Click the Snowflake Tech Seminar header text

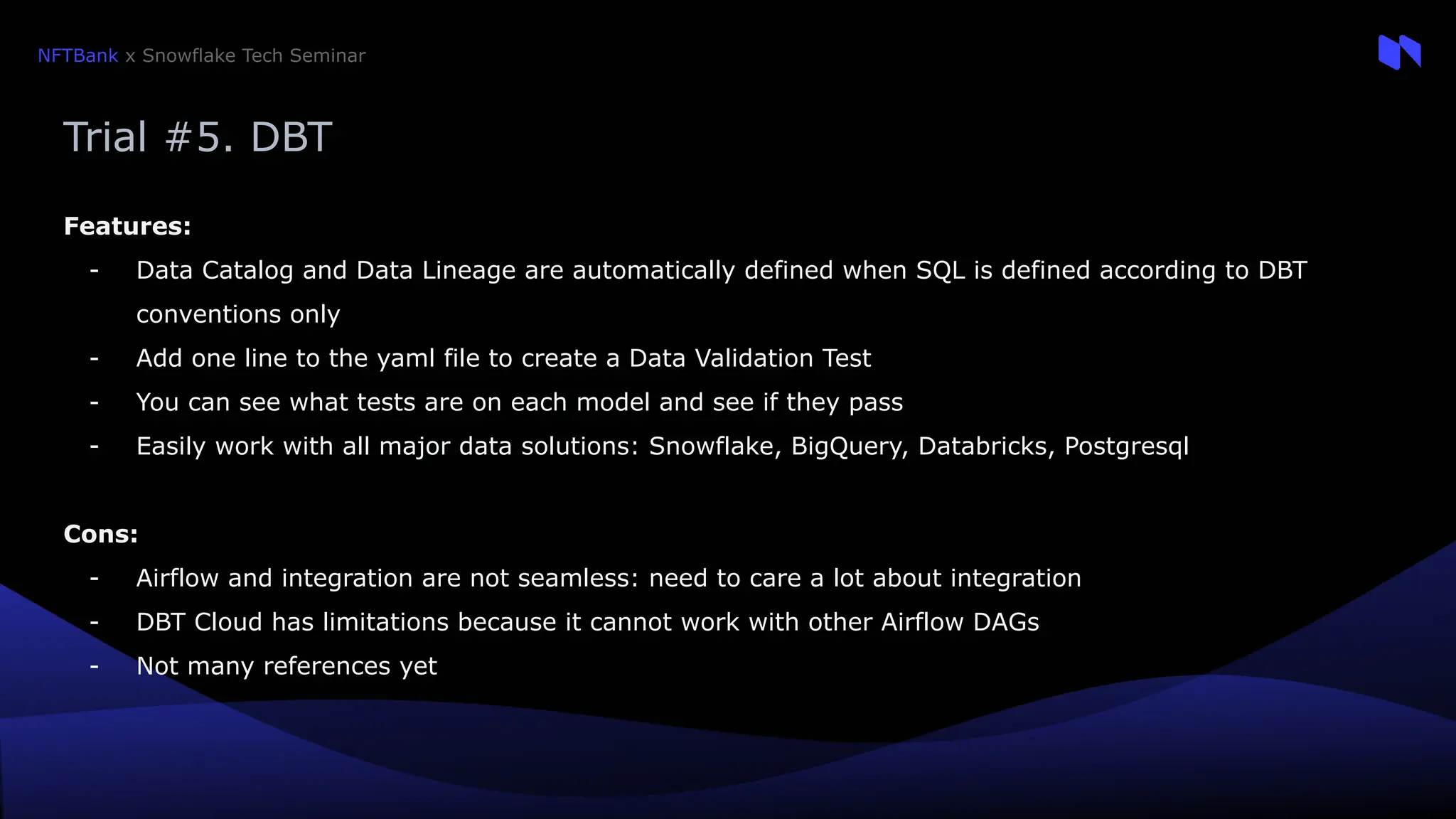pos(254,55)
